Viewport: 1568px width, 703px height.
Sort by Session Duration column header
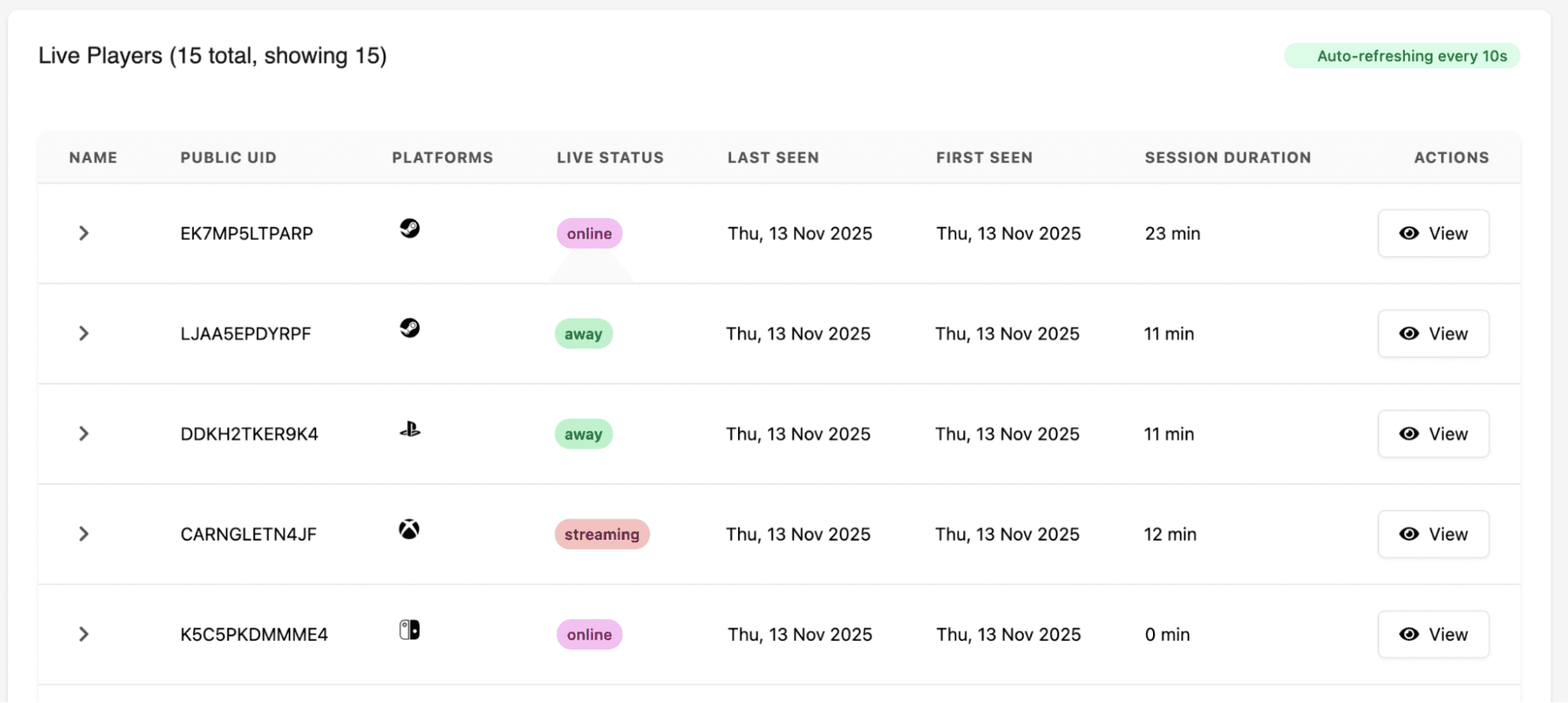click(1228, 158)
